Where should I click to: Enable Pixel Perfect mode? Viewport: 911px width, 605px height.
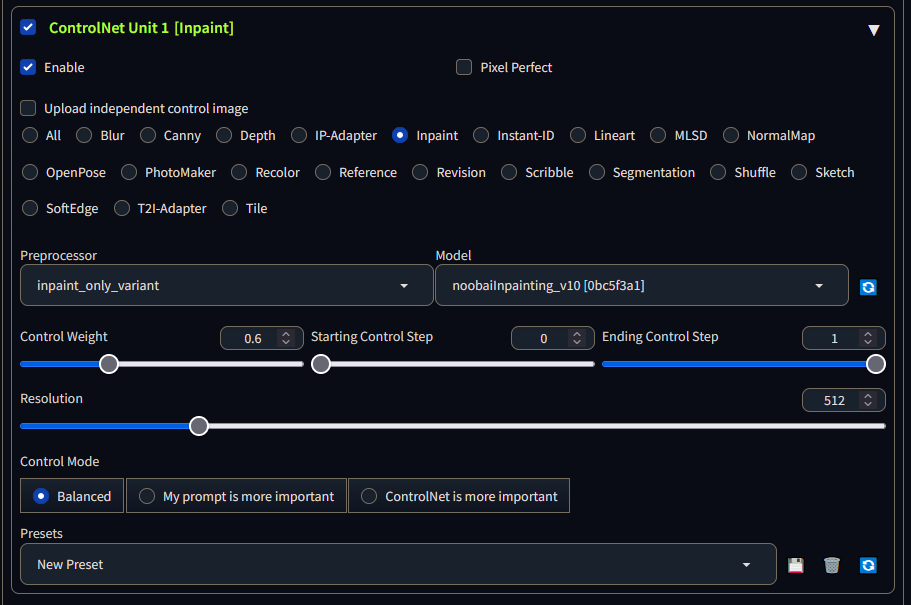tap(464, 67)
